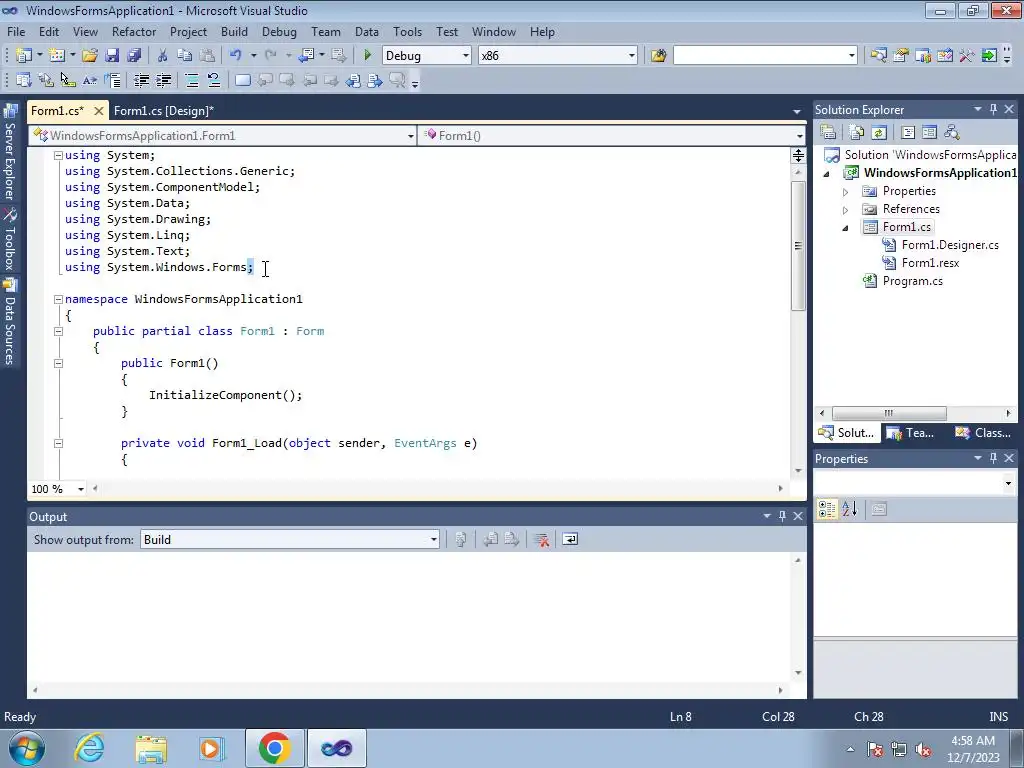Open Google Chrome from the taskbar
The width and height of the screenshot is (1024, 768).
pyautogui.click(x=274, y=748)
